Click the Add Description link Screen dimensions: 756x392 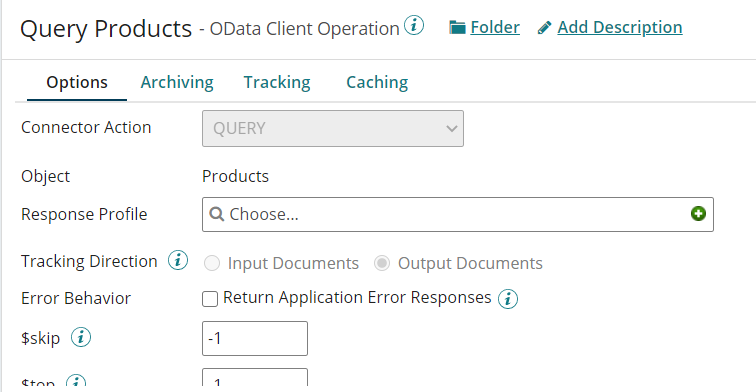coord(620,27)
